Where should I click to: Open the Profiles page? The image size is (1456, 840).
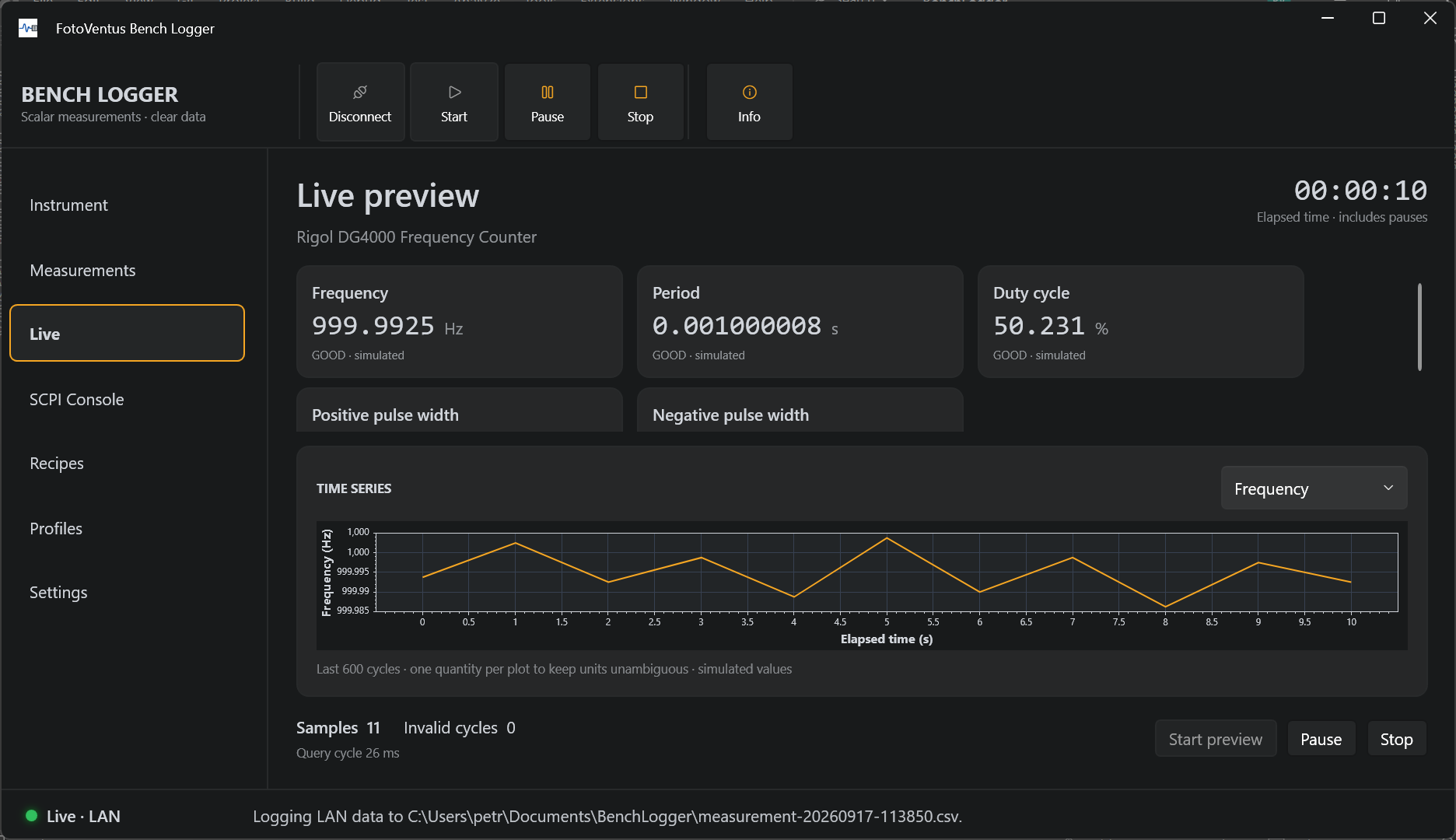[x=127, y=529]
